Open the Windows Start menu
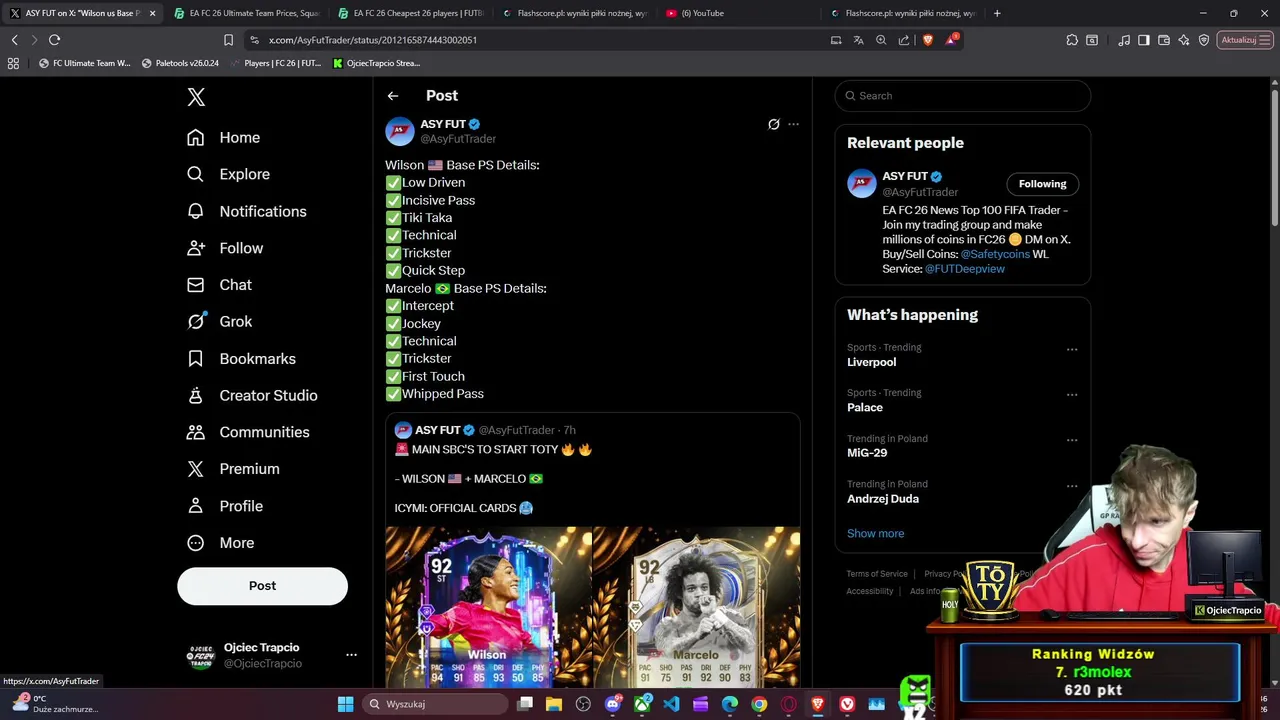Screen dimensions: 1280x720 pos(345,704)
